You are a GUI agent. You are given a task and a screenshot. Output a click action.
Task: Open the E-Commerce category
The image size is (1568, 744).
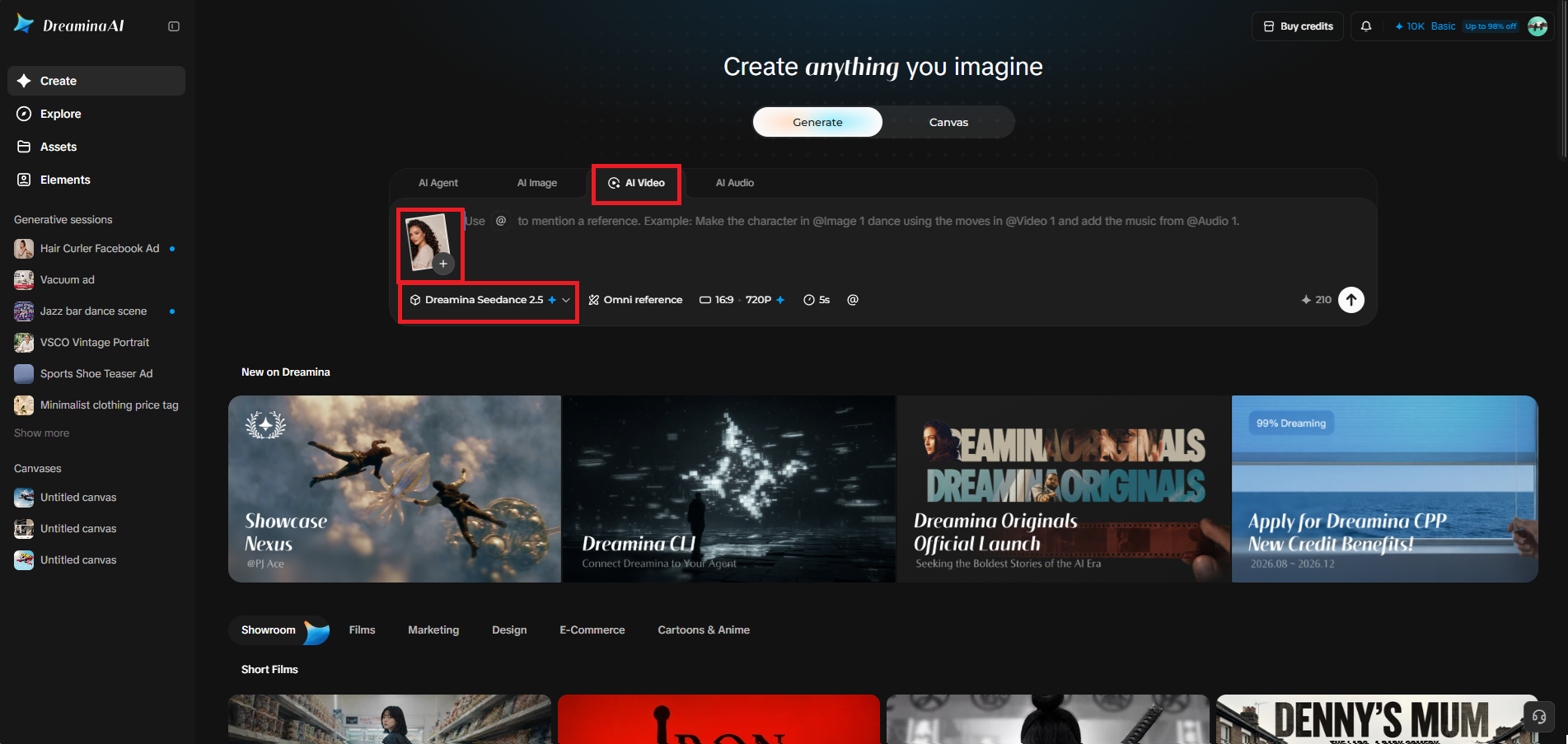click(592, 630)
